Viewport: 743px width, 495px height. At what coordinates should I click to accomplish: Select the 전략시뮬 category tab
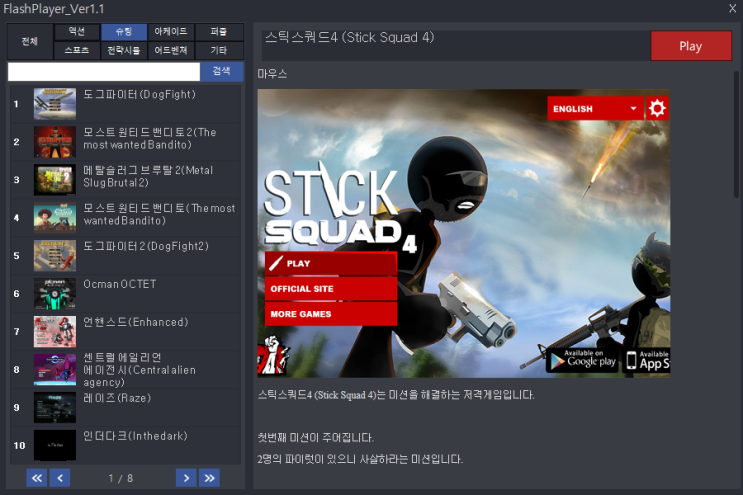[124, 50]
